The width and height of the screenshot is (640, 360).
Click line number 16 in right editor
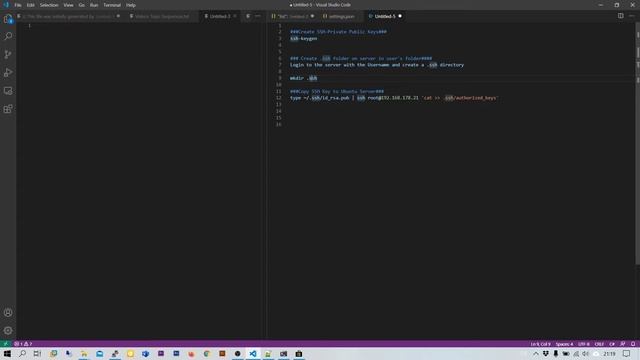click(x=278, y=124)
